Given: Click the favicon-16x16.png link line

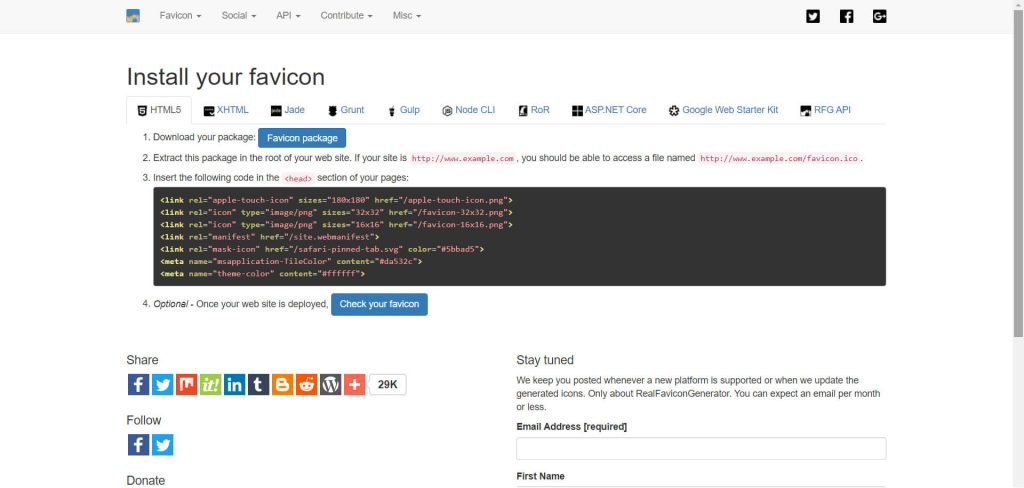Looking at the screenshot, I should click(x=336, y=225).
